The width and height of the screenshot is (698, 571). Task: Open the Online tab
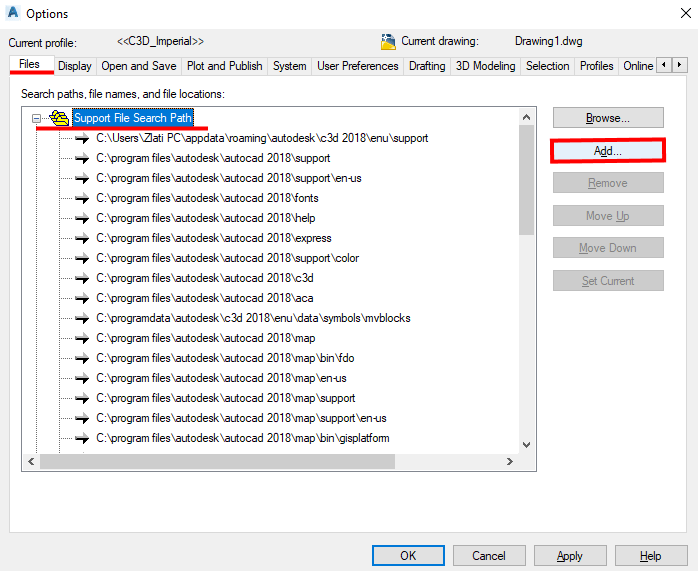637,66
